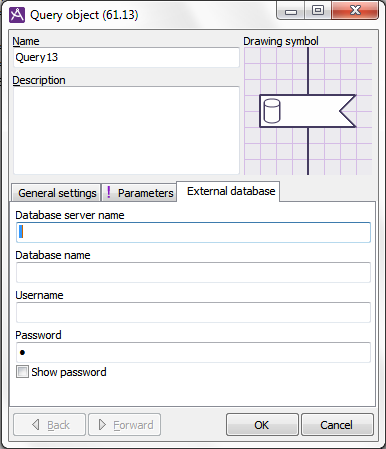Enable the Show password checkbox
This screenshot has height=449, width=386.
coord(22,372)
